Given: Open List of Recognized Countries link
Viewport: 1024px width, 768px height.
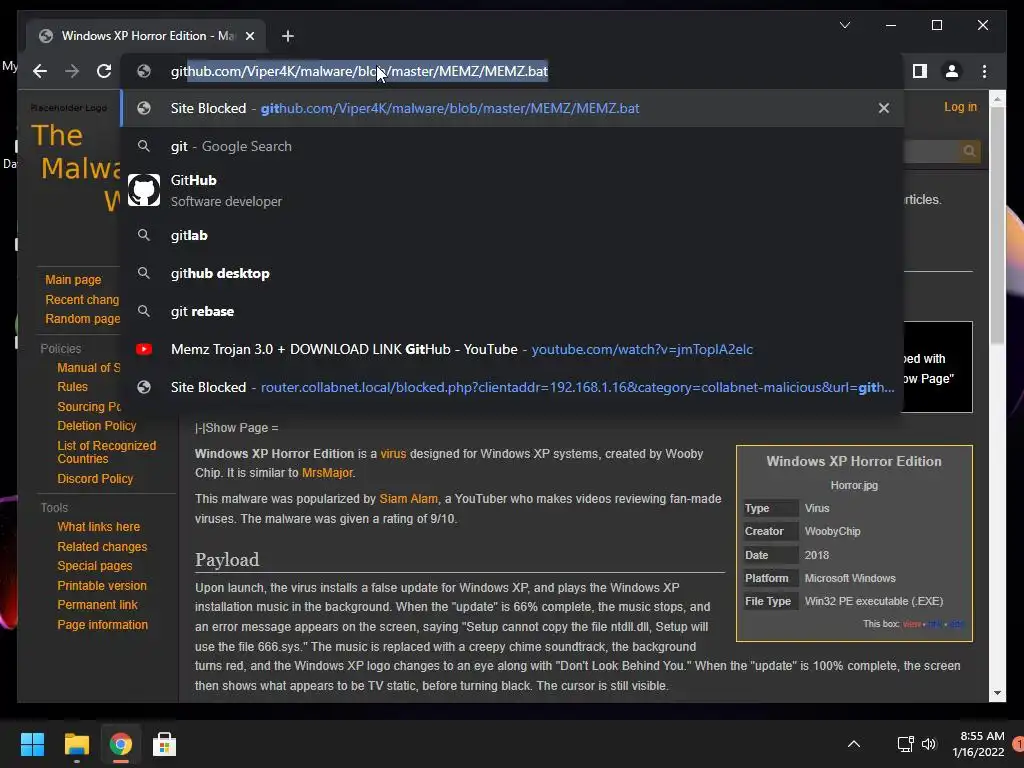Looking at the screenshot, I should pyautogui.click(x=106, y=452).
